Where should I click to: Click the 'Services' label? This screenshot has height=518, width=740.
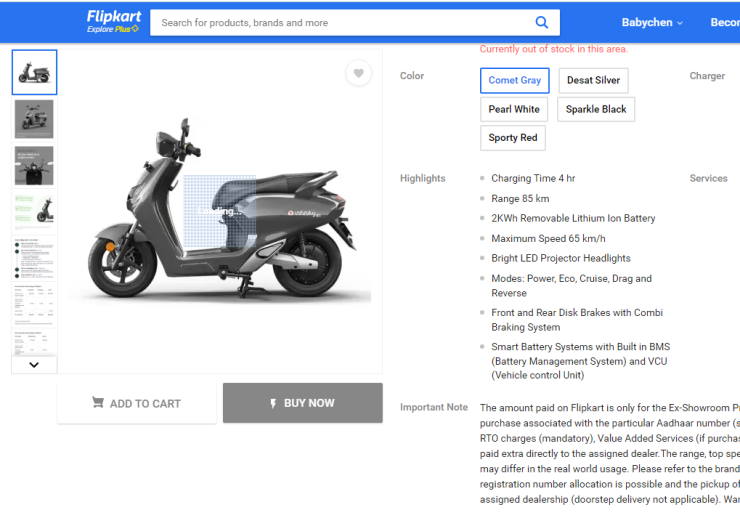click(x=708, y=178)
